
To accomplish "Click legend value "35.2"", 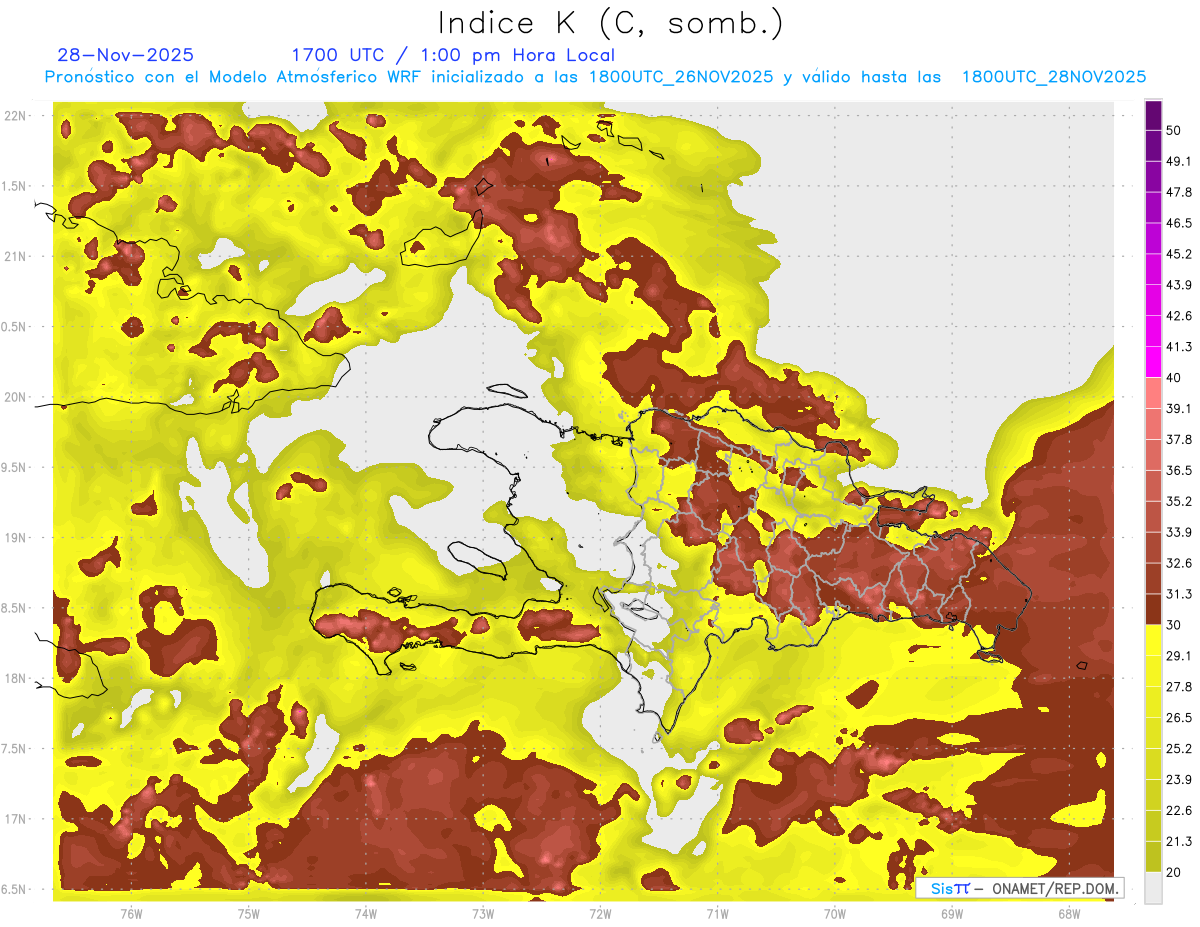I will pos(1179,501).
